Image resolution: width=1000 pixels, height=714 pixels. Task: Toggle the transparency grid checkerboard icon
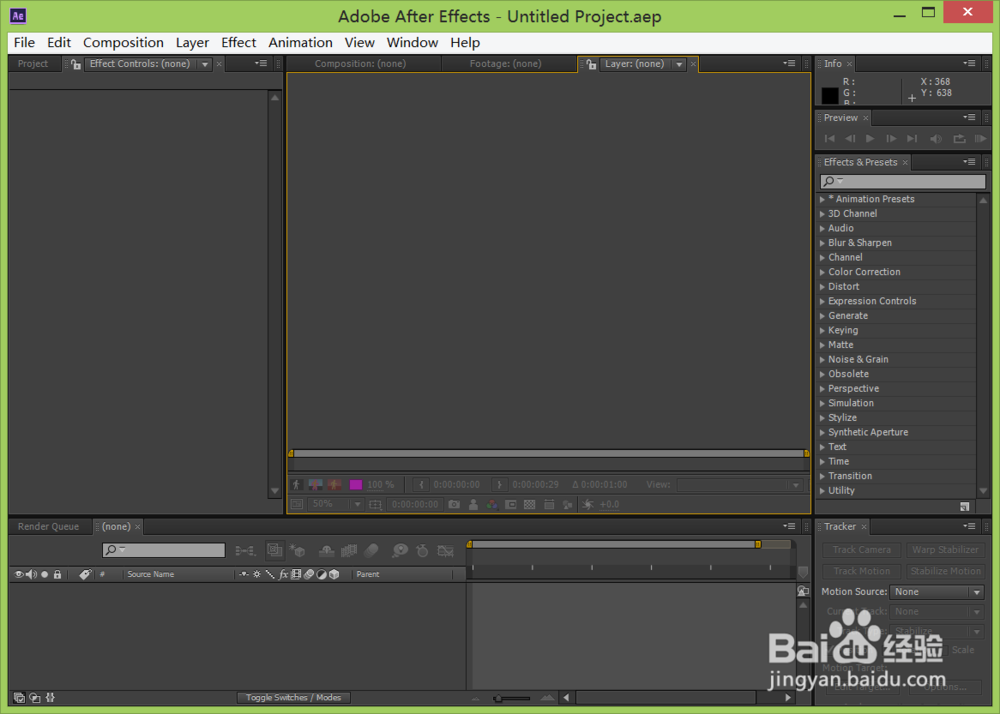529,504
